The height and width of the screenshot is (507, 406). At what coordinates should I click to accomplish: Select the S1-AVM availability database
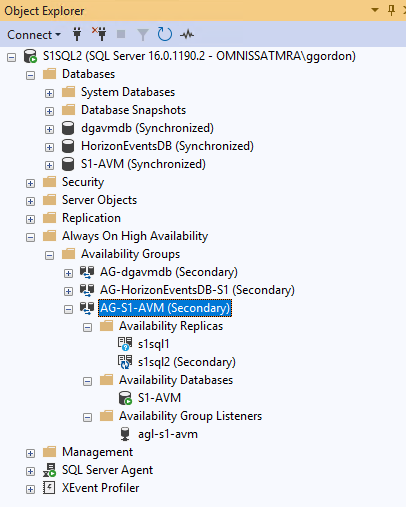click(159, 398)
